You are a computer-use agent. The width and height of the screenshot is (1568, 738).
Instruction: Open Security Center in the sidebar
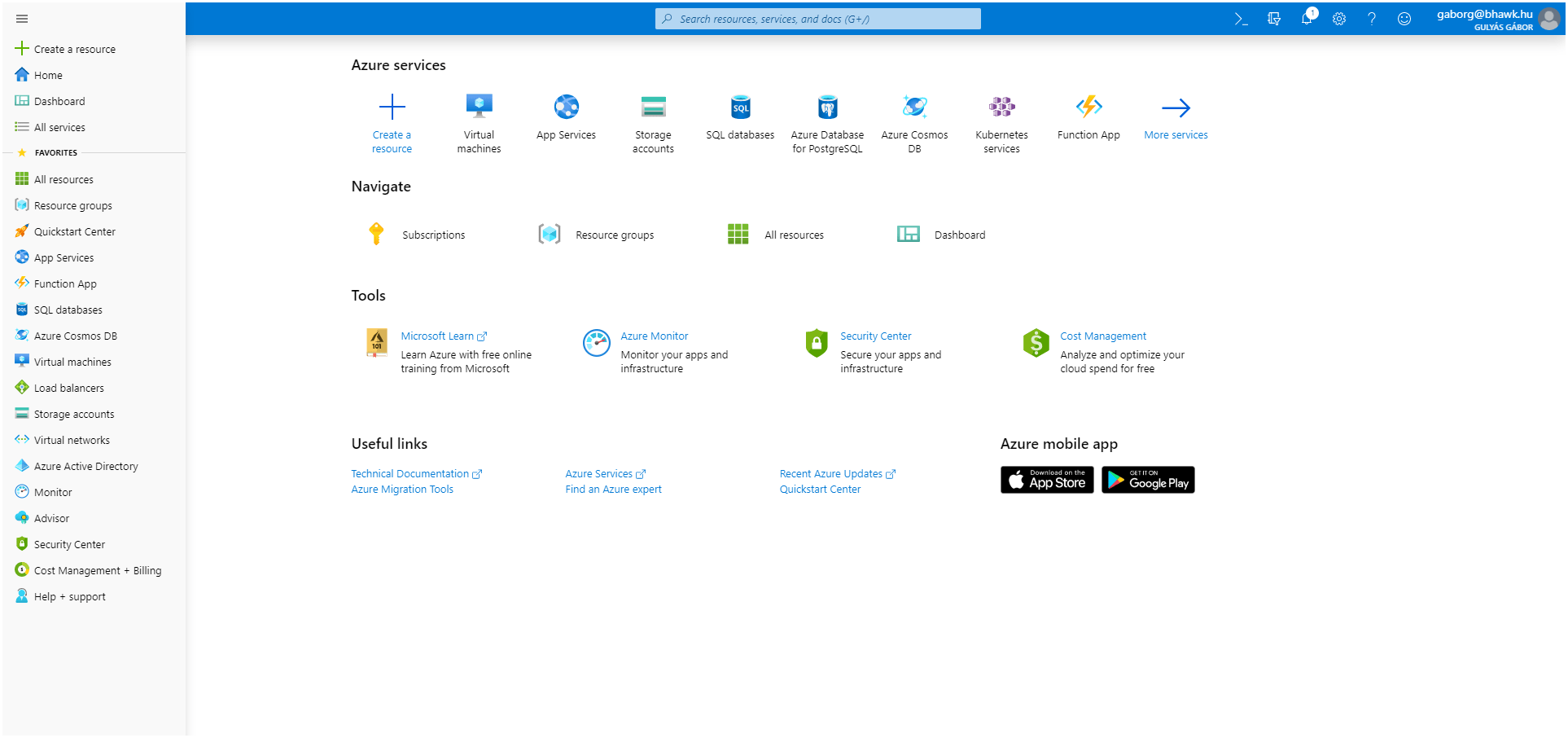pos(94,544)
